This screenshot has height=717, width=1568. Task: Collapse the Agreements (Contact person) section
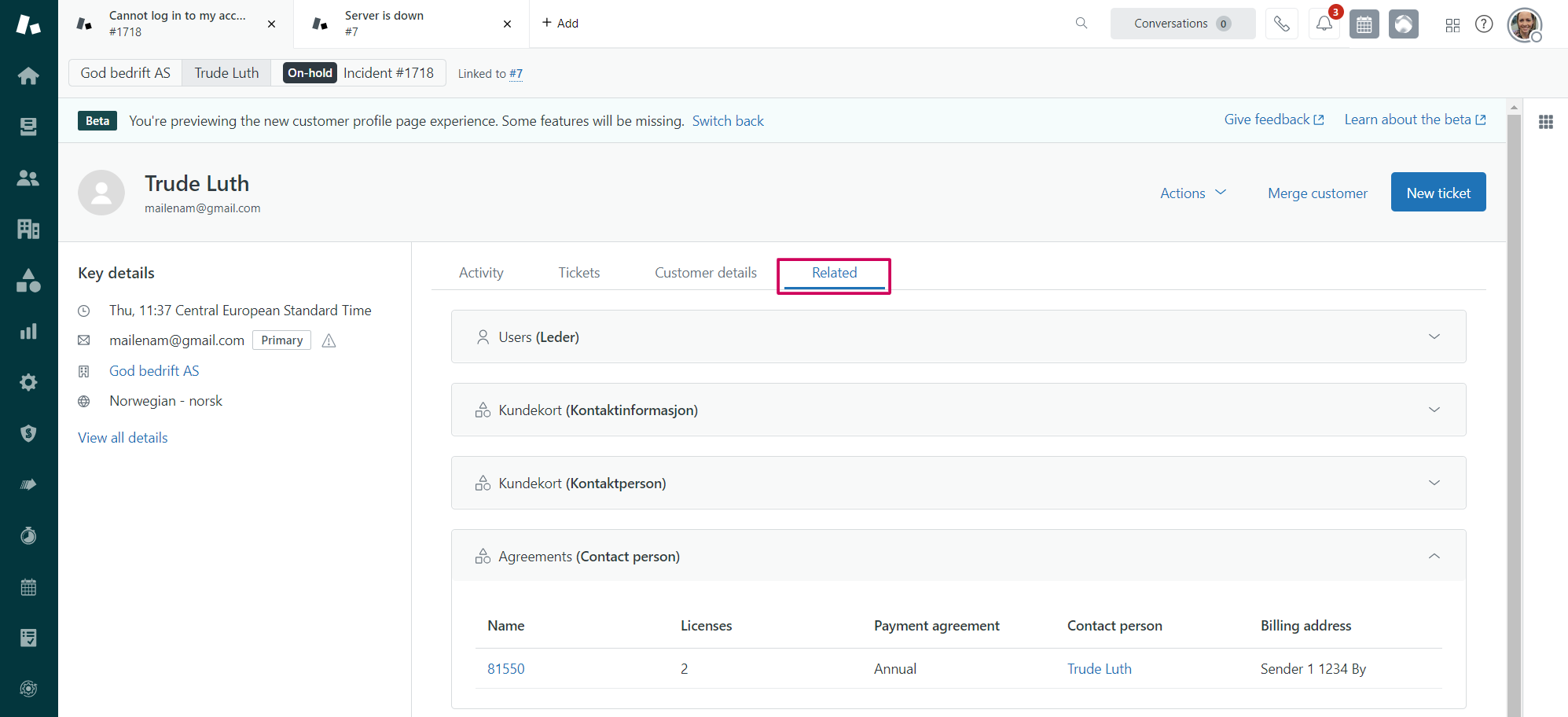(1434, 556)
